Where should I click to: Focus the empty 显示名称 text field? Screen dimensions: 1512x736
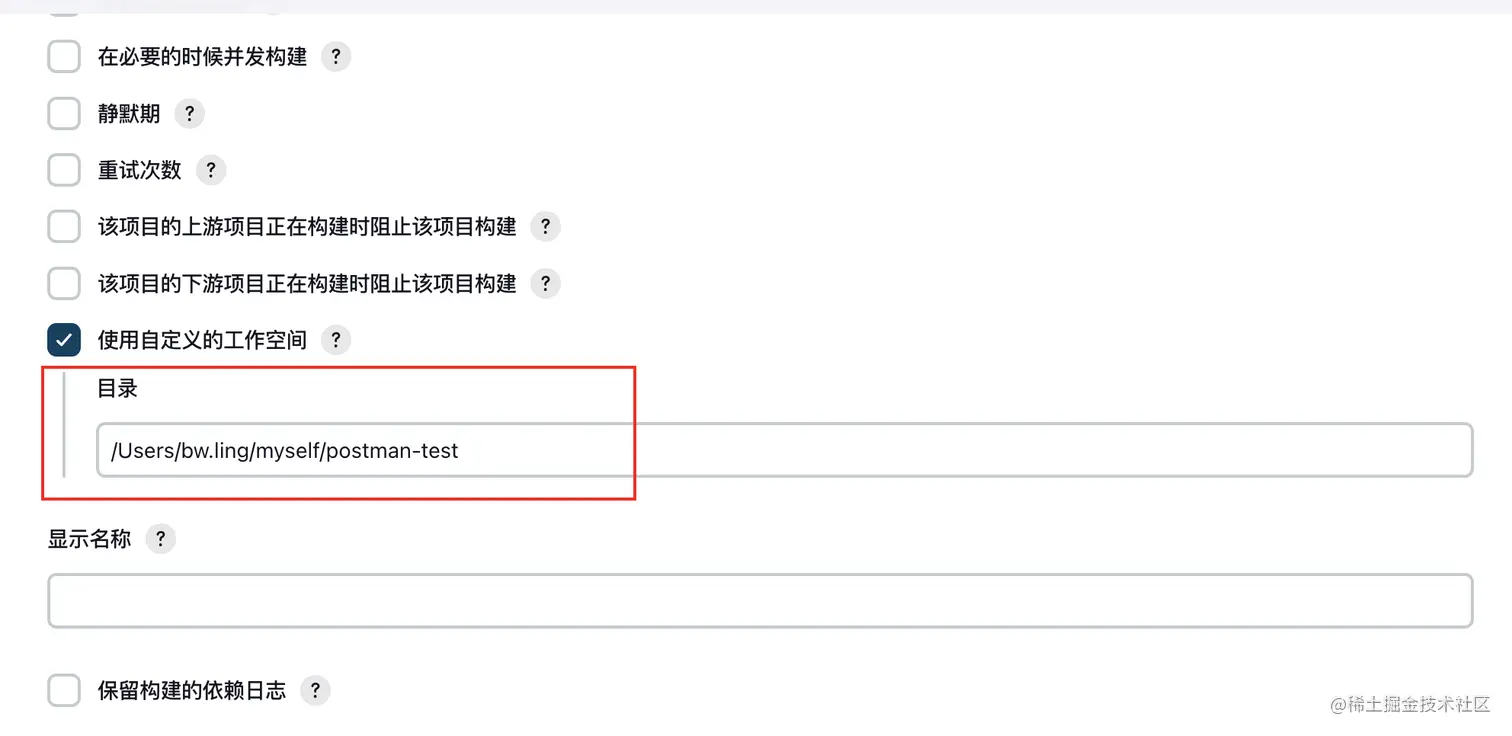click(760, 601)
